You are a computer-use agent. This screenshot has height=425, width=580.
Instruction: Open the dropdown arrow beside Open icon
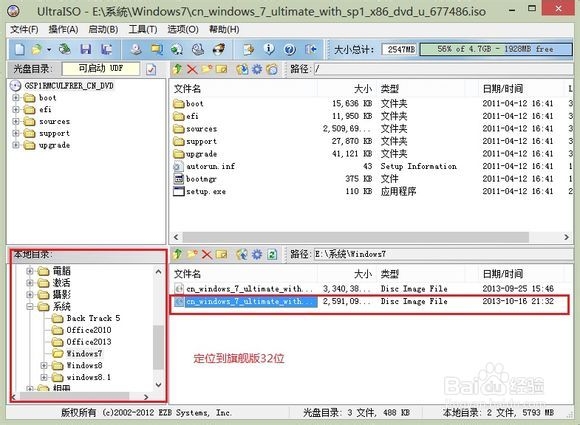[x=49, y=49]
